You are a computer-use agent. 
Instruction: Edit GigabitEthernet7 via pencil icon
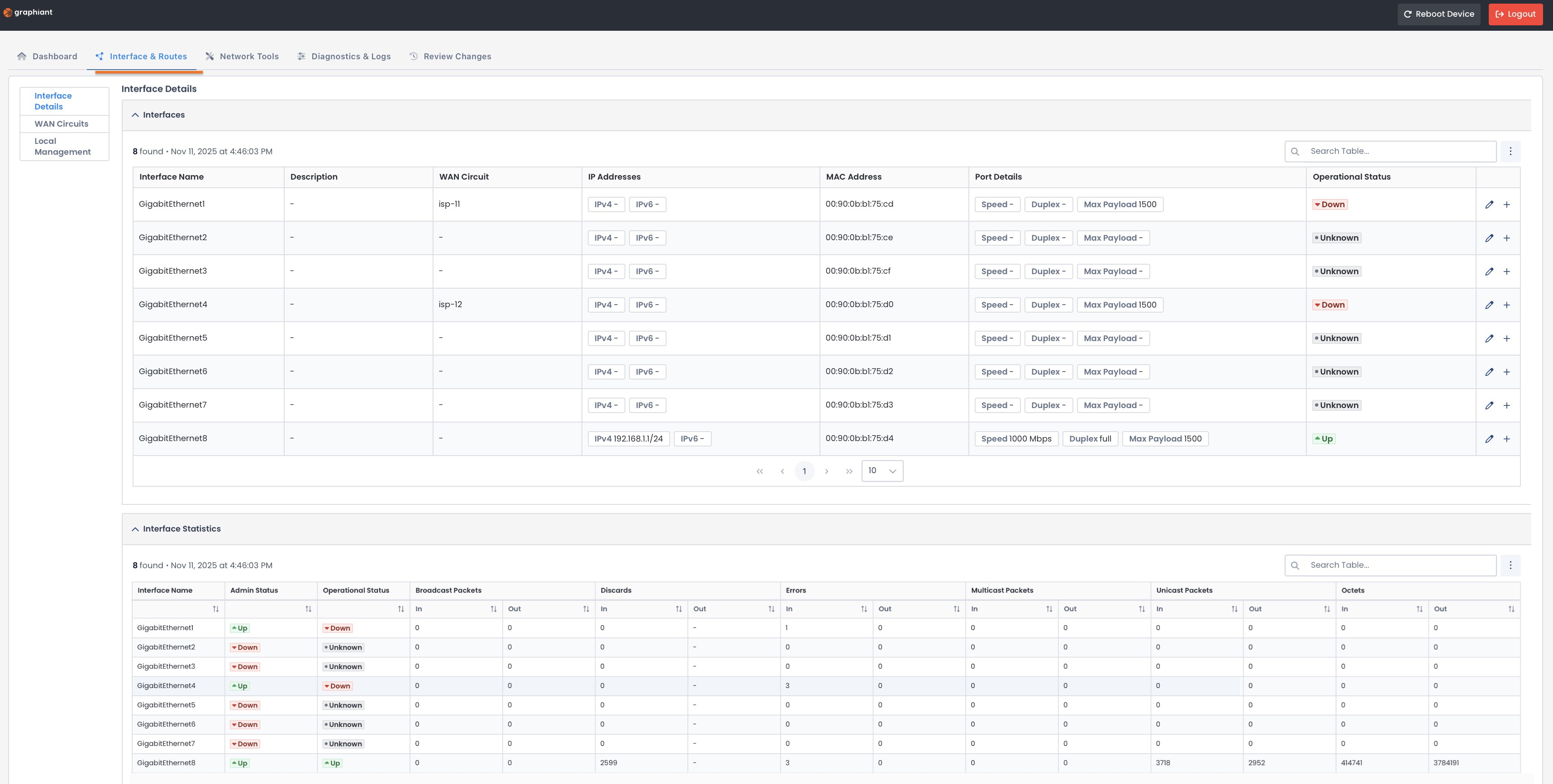click(1489, 405)
